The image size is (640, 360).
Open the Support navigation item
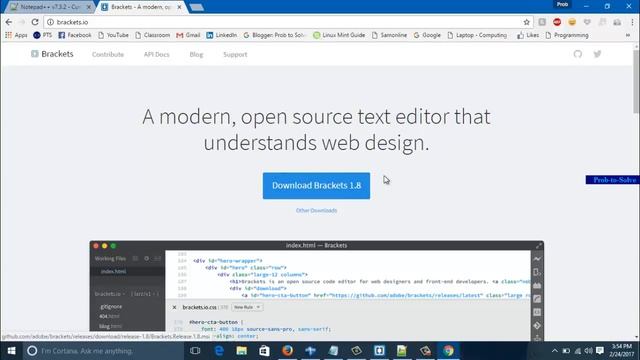pos(235,54)
